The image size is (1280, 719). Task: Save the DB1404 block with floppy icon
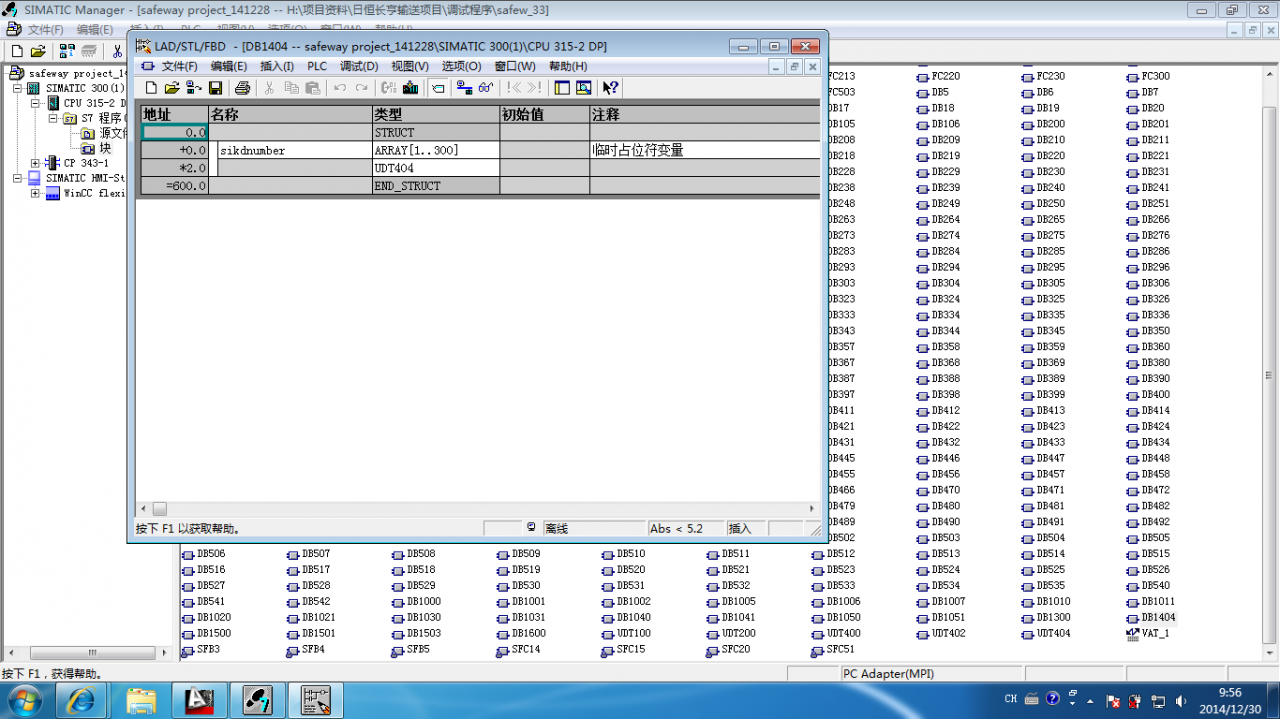click(215, 88)
